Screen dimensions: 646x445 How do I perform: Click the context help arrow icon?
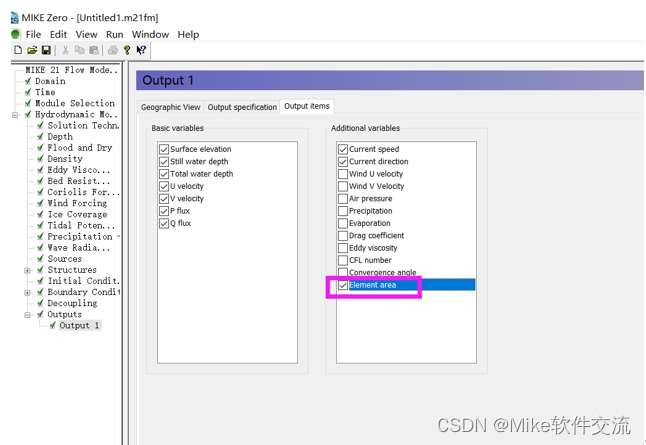141,50
